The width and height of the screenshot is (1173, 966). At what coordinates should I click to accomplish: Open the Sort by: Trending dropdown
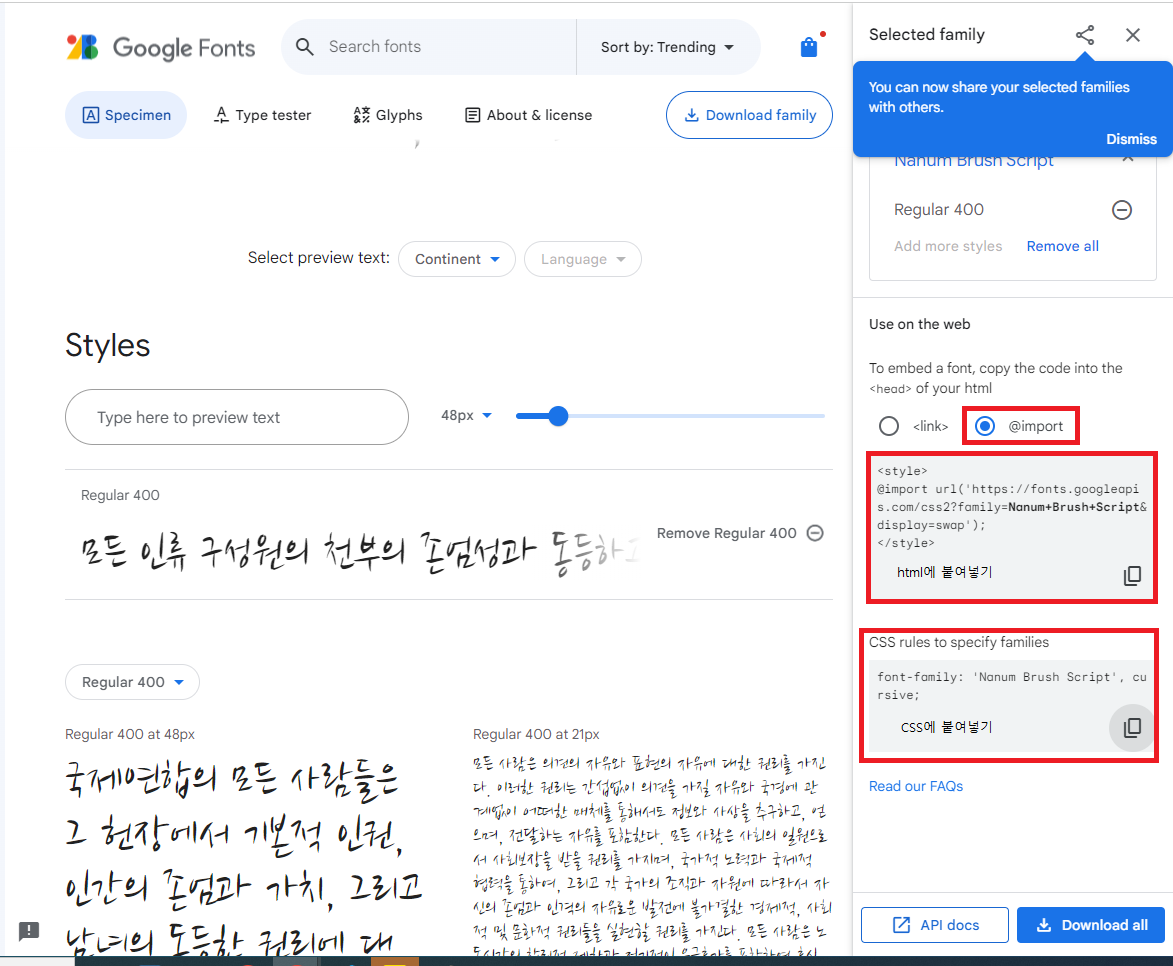pos(667,47)
